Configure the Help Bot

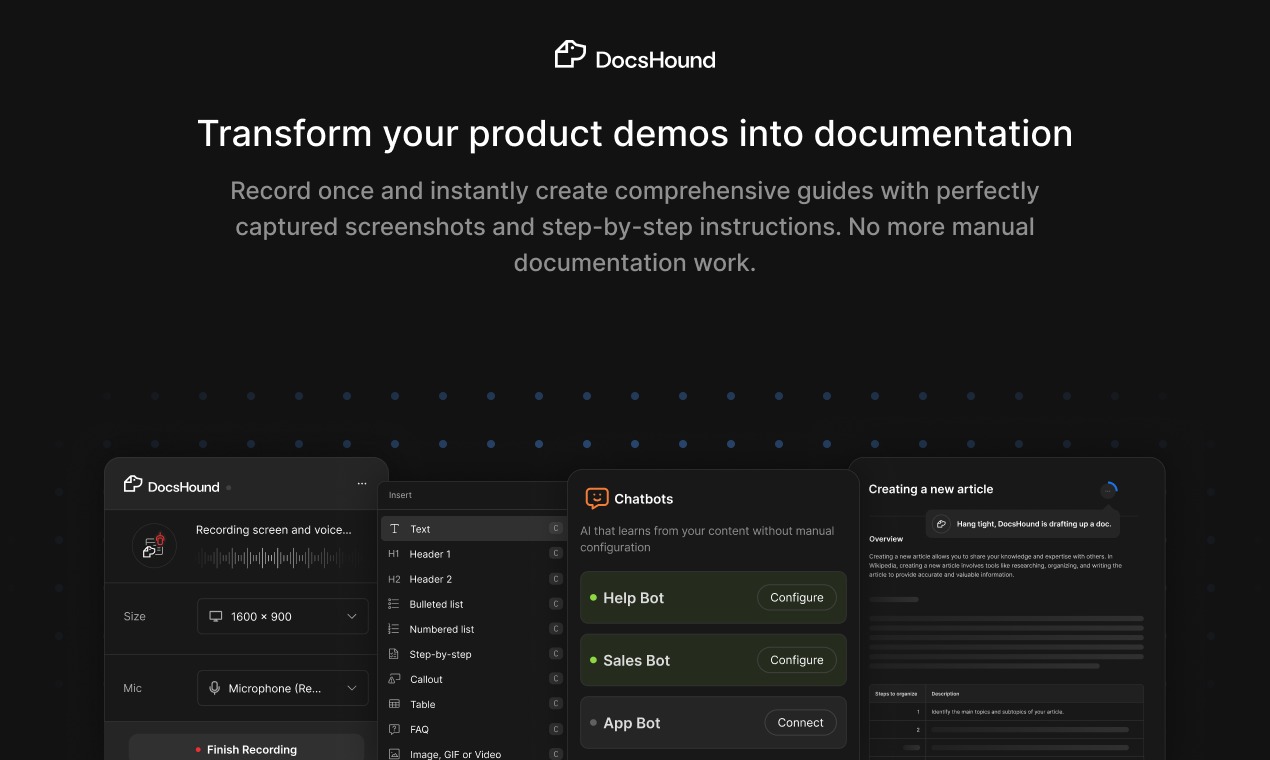point(797,598)
